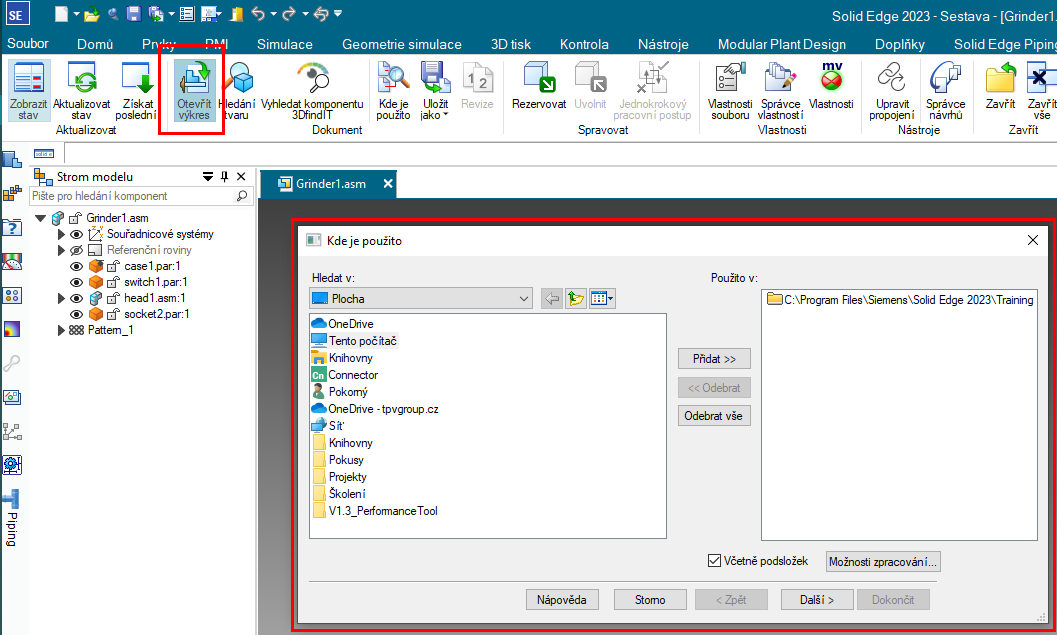Click the open-folder icon in the title bar

click(92, 14)
